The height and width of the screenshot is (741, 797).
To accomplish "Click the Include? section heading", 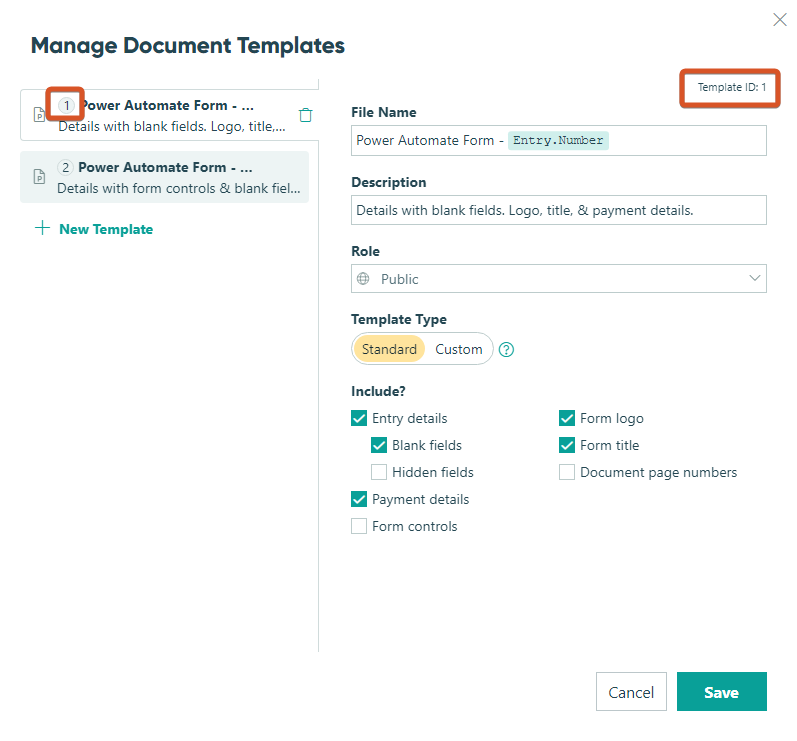I will [x=378, y=391].
